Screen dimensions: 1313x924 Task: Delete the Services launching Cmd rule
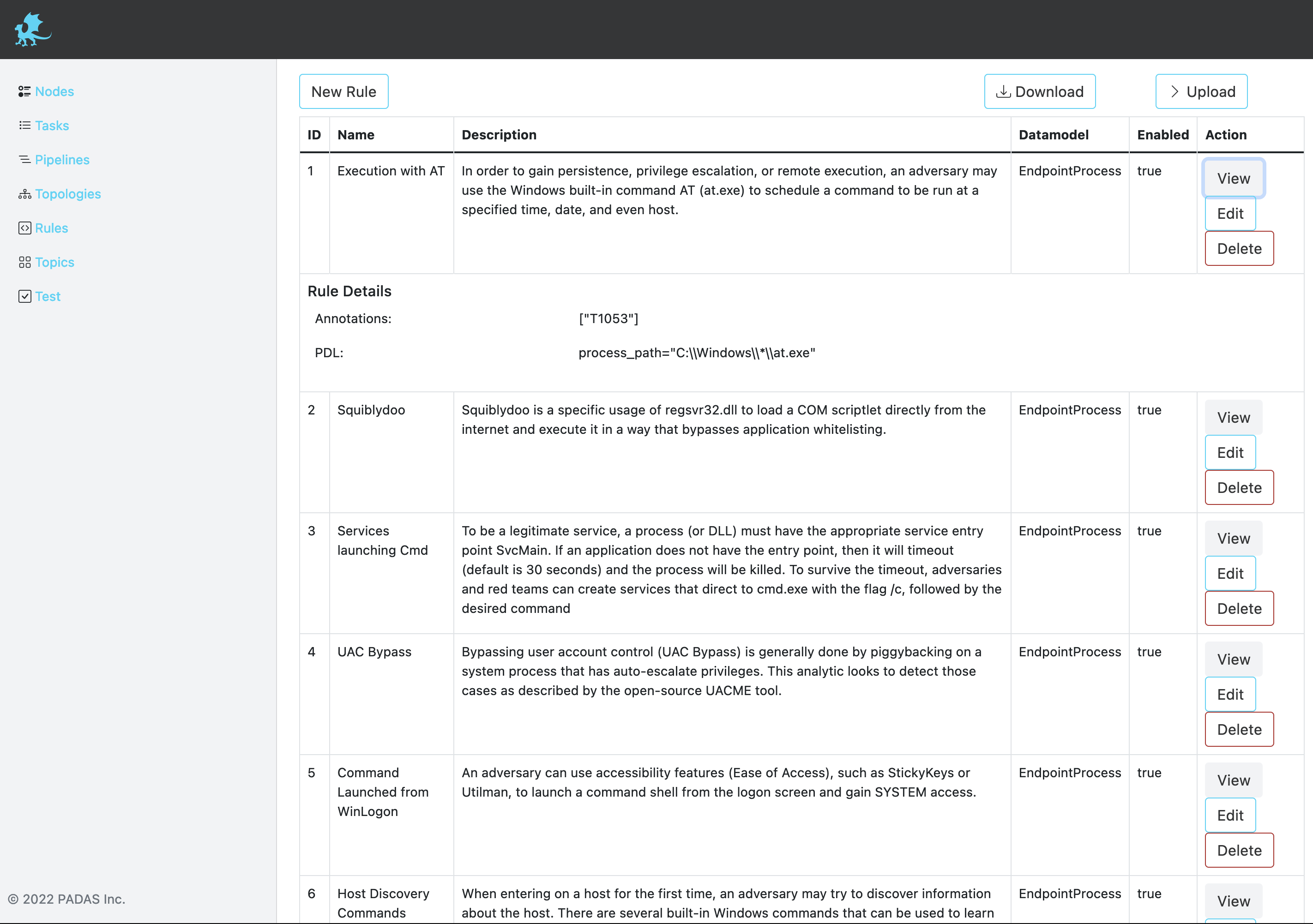(1239, 608)
